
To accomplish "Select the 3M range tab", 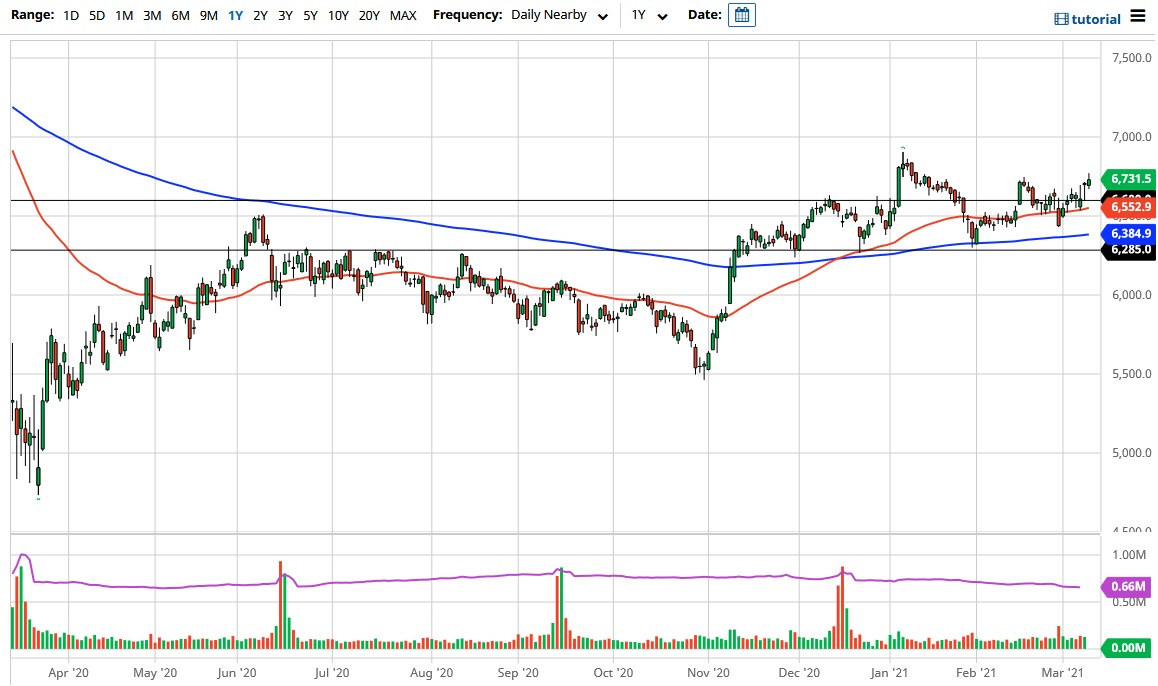I will coord(151,15).
